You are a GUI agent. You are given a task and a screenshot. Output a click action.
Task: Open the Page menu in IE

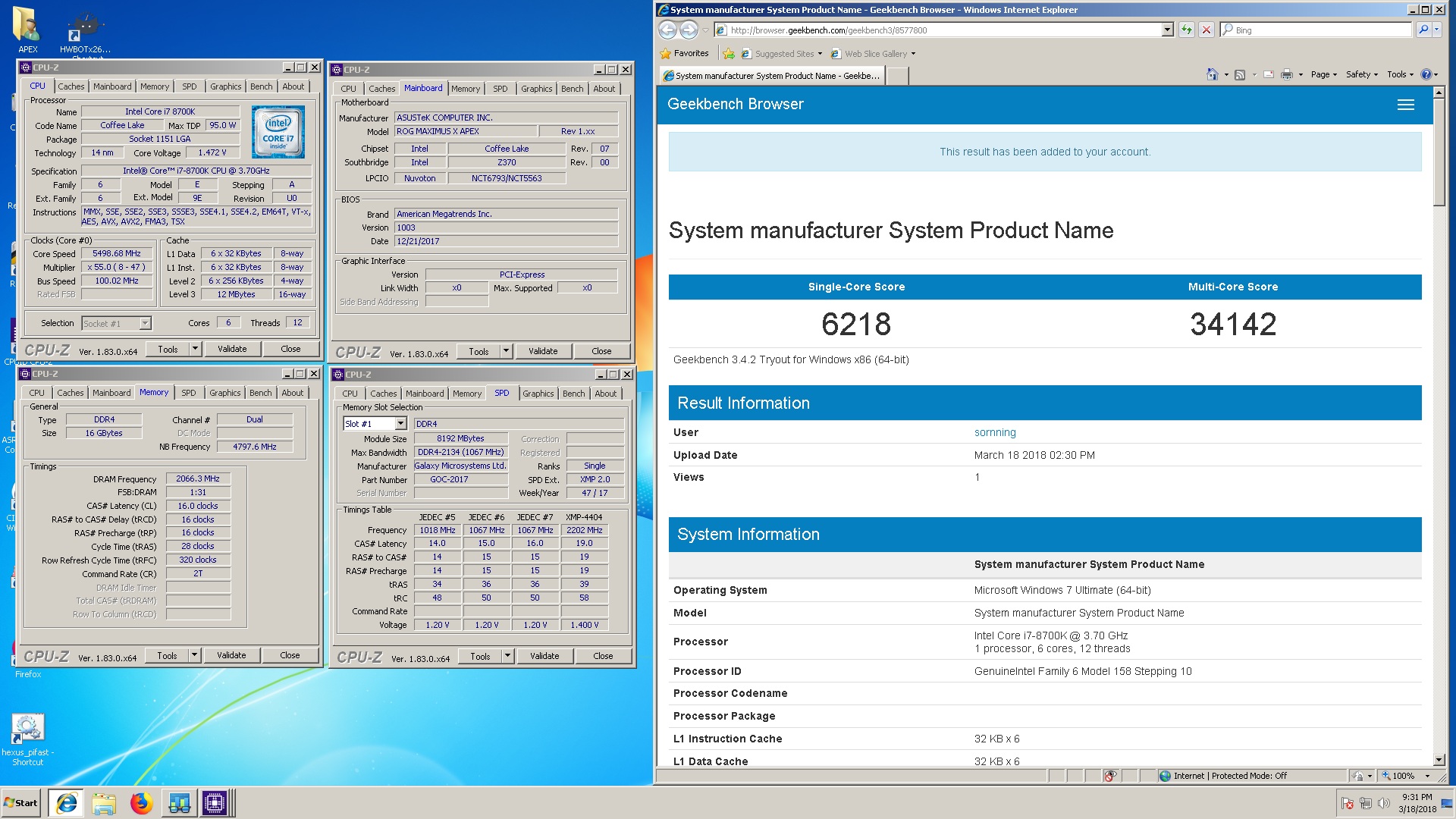pyautogui.click(x=1324, y=74)
